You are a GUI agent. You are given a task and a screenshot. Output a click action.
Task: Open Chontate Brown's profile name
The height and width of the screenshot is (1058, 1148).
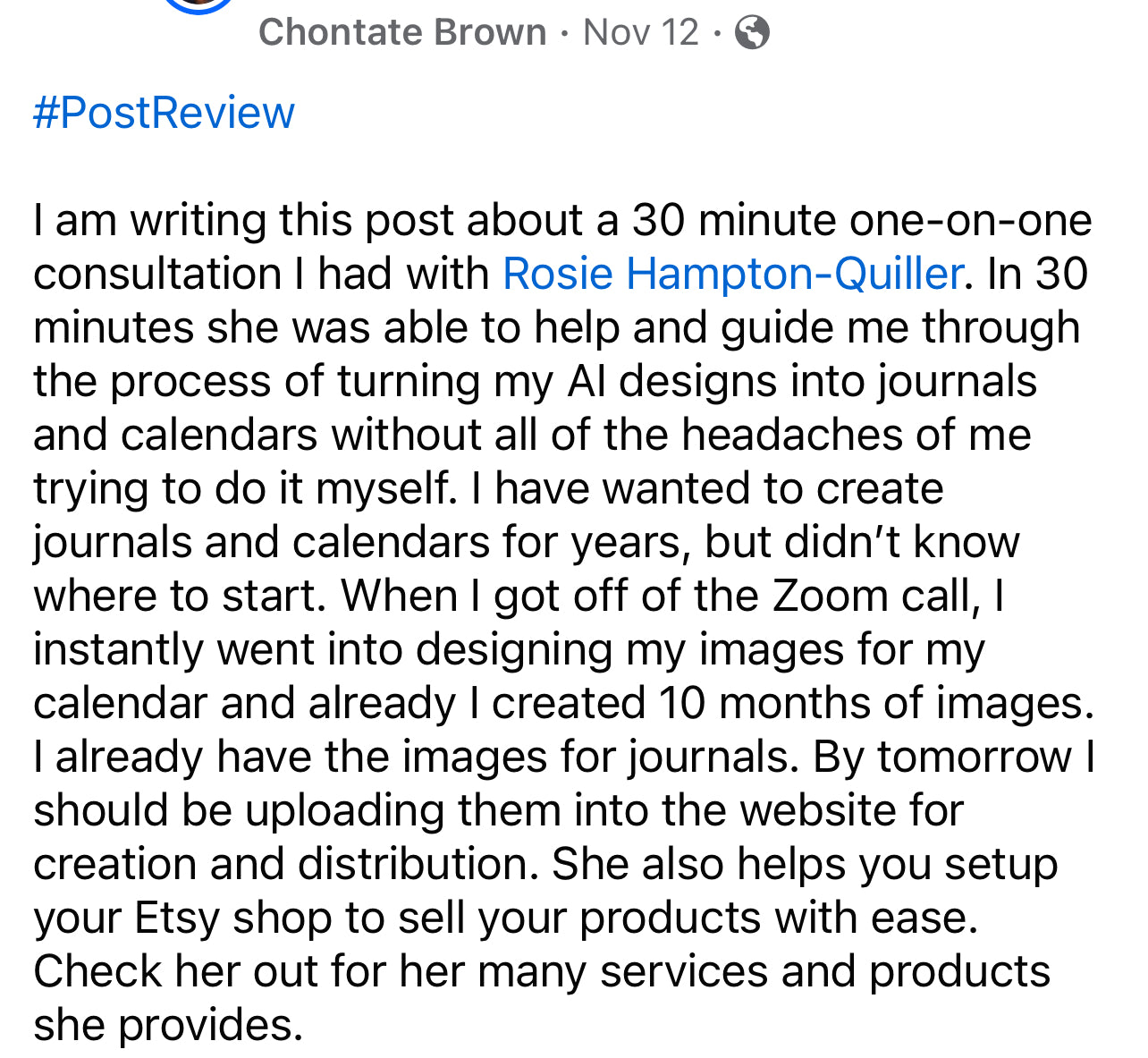(402, 33)
